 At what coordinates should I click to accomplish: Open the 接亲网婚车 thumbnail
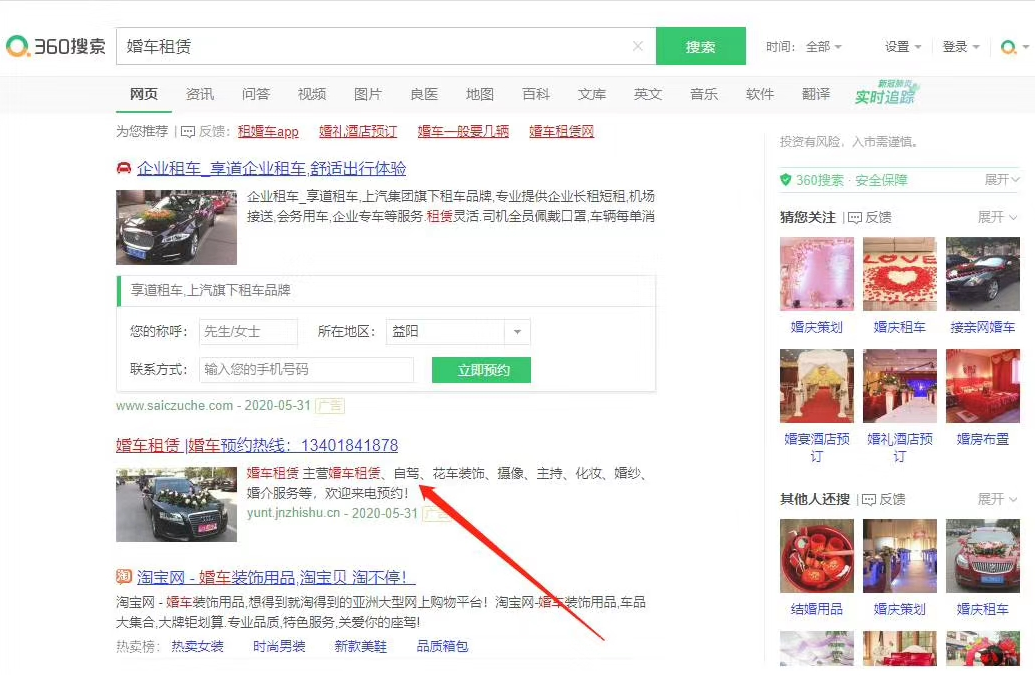[x=983, y=274]
